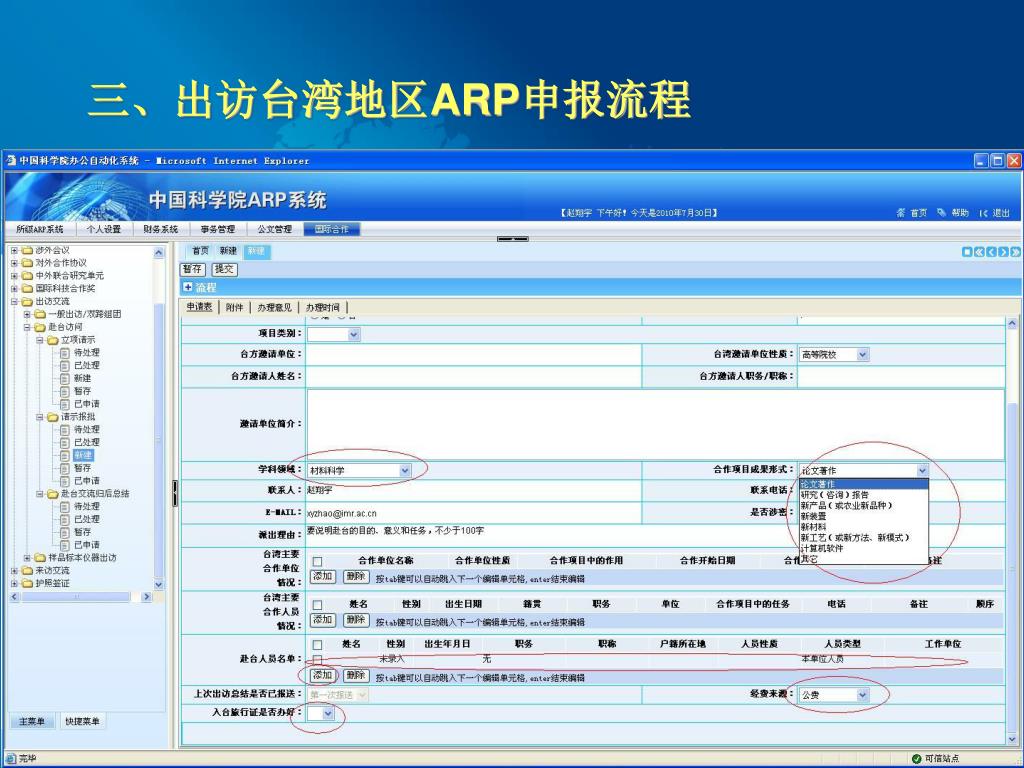This screenshot has height=768, width=1024.
Task: Click the 国际科技合作奖 folder icon
Action: click(x=27, y=288)
